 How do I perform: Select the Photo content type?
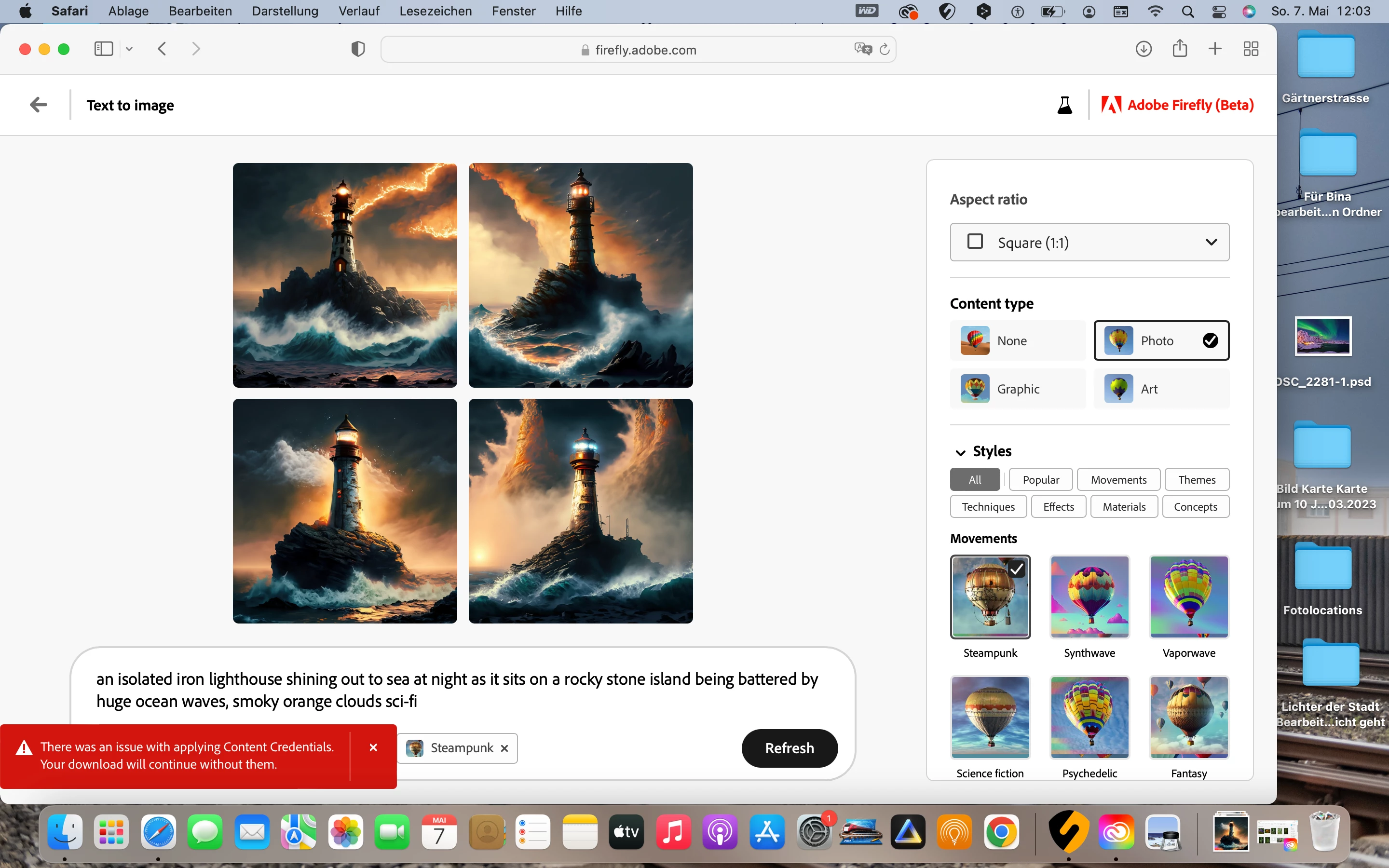pyautogui.click(x=1161, y=341)
